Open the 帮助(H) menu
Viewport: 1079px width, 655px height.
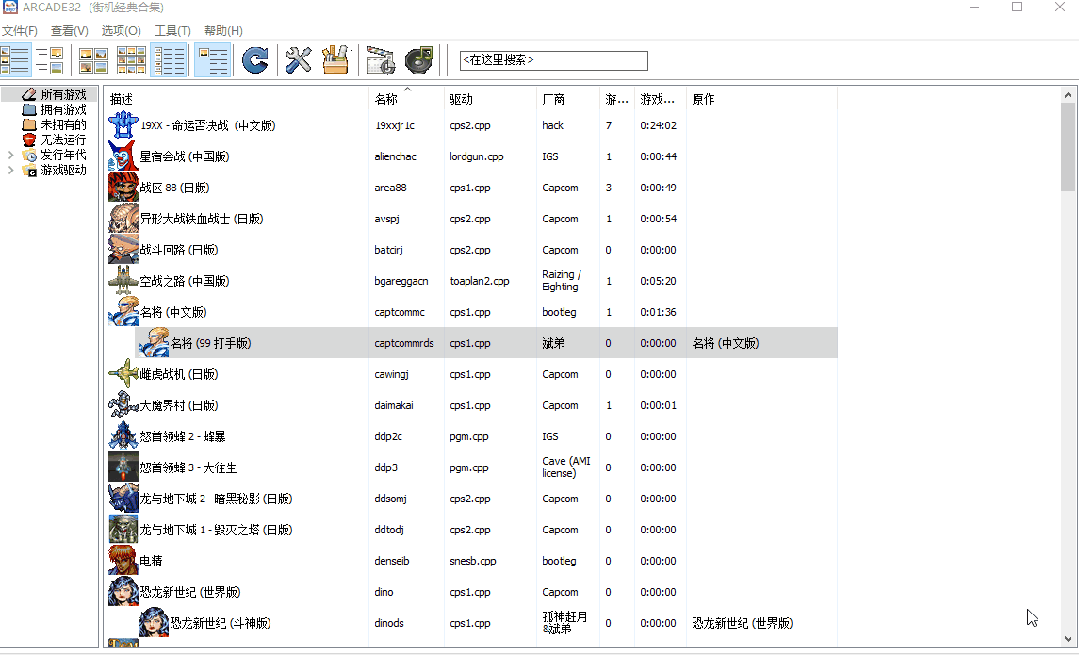coord(223,30)
